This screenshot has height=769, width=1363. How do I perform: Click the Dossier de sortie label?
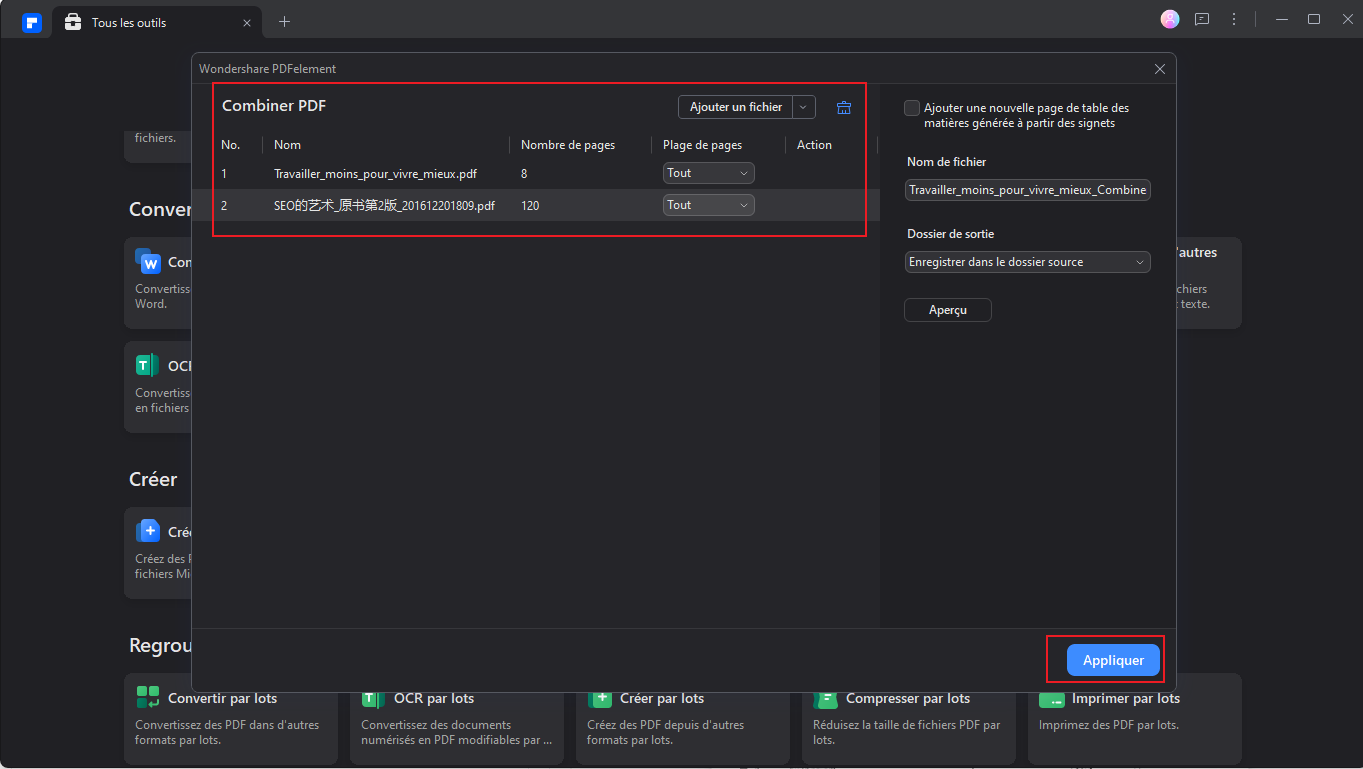point(951,234)
